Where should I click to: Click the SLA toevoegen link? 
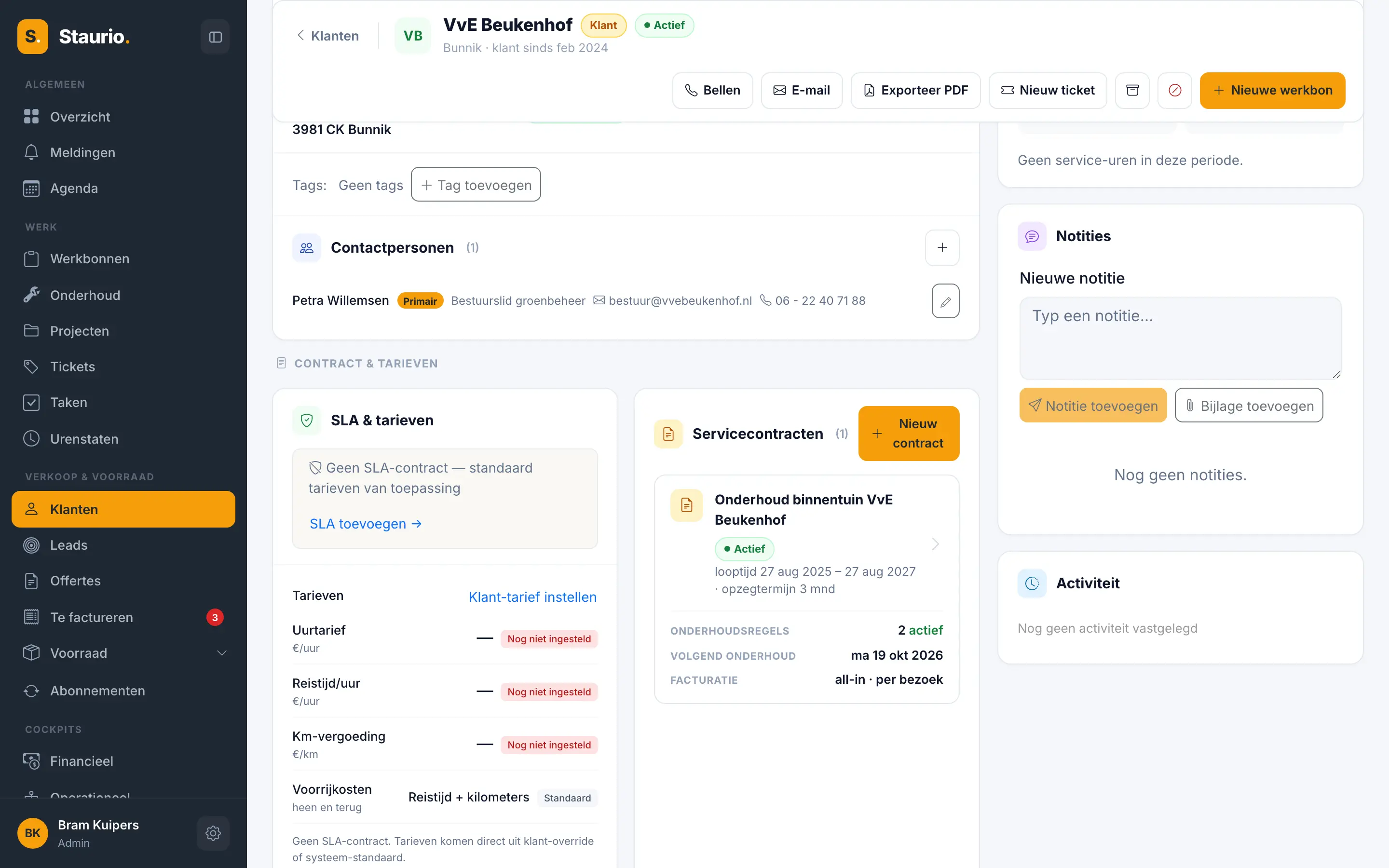point(366,524)
